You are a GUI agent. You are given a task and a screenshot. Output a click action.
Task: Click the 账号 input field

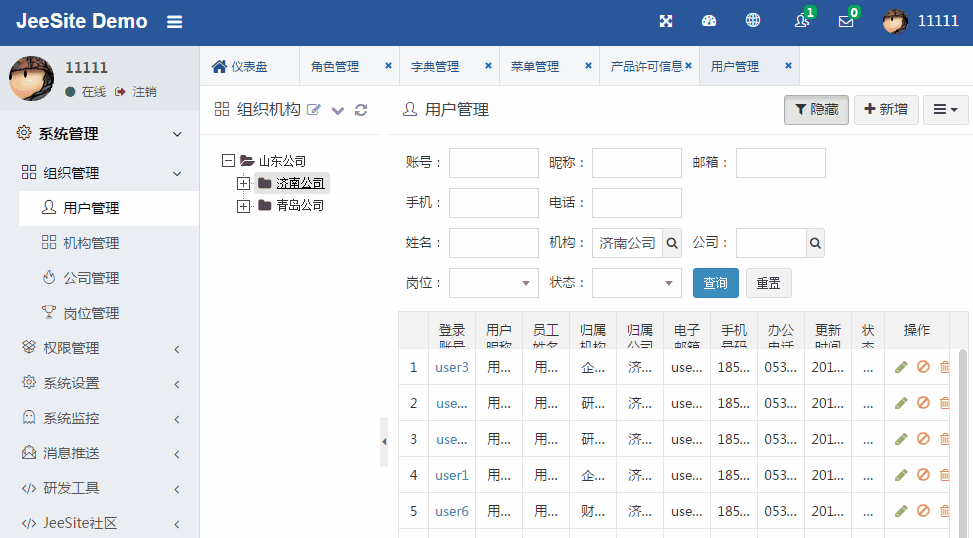[494, 163]
